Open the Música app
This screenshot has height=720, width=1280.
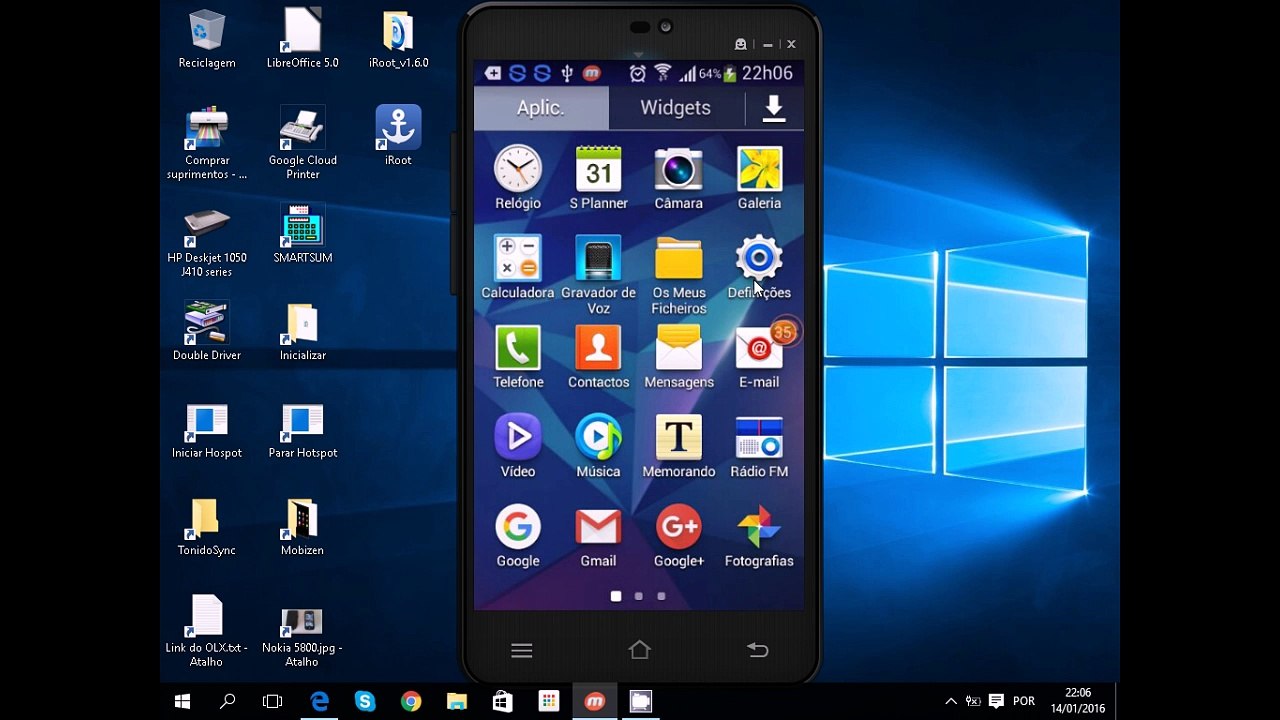point(598,446)
